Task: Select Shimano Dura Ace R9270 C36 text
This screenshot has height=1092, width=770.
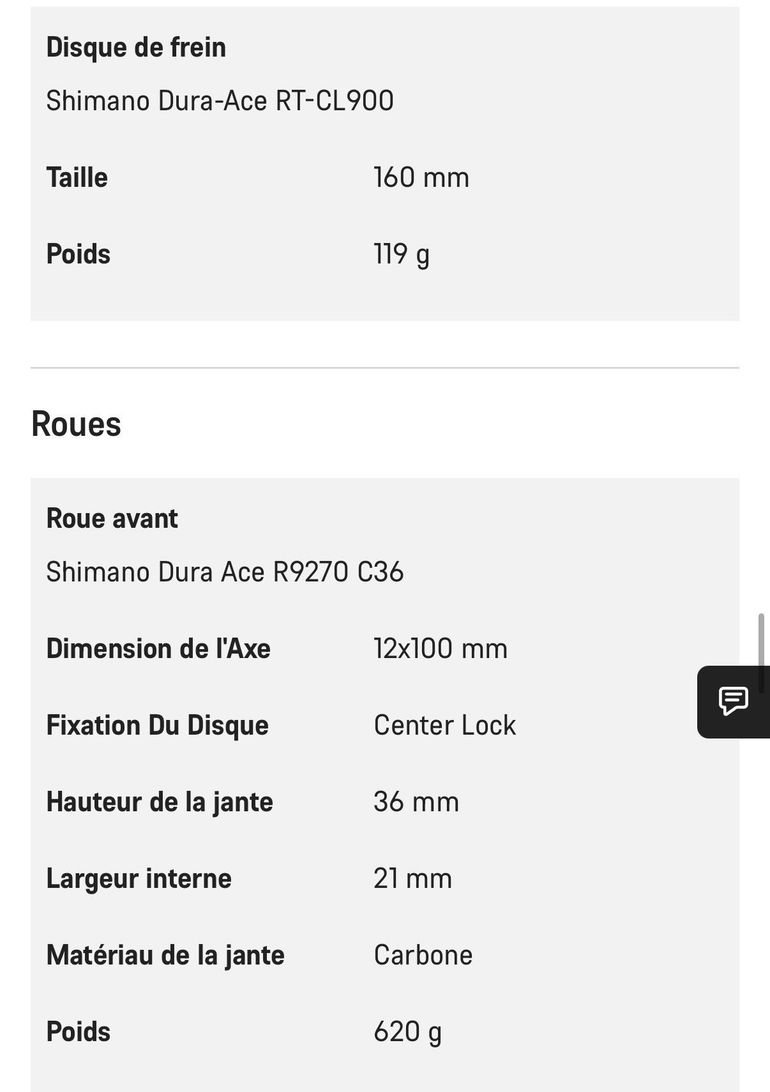Action: tap(225, 572)
